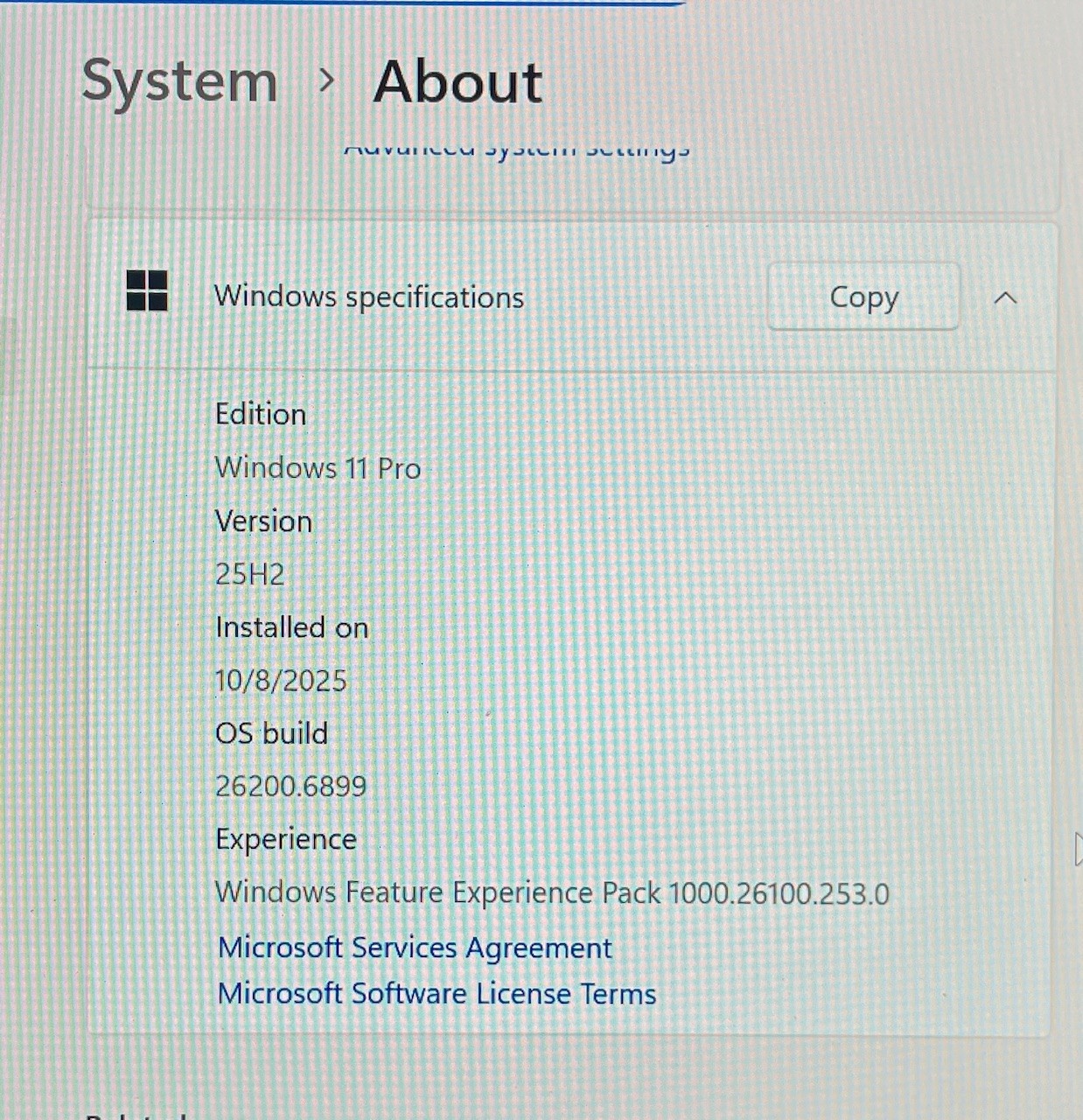Select the Windows 11 Pro value
This screenshot has height=1120, width=1083.
318,468
